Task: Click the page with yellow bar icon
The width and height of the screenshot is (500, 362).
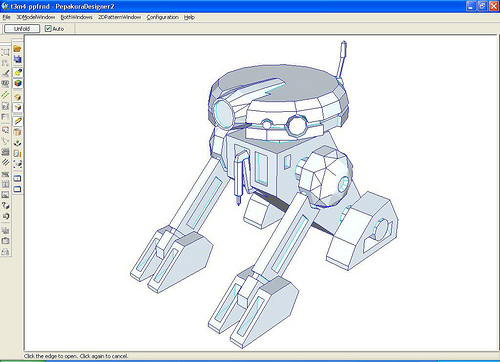Action: coord(18,153)
